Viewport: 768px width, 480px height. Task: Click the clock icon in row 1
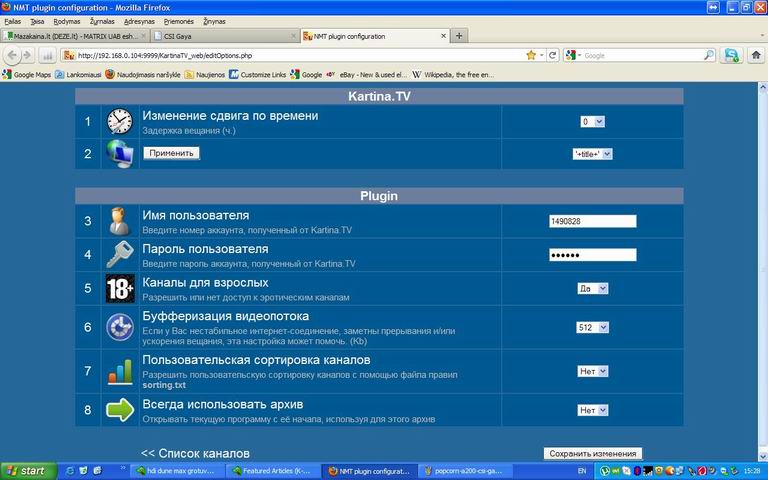tap(120, 121)
